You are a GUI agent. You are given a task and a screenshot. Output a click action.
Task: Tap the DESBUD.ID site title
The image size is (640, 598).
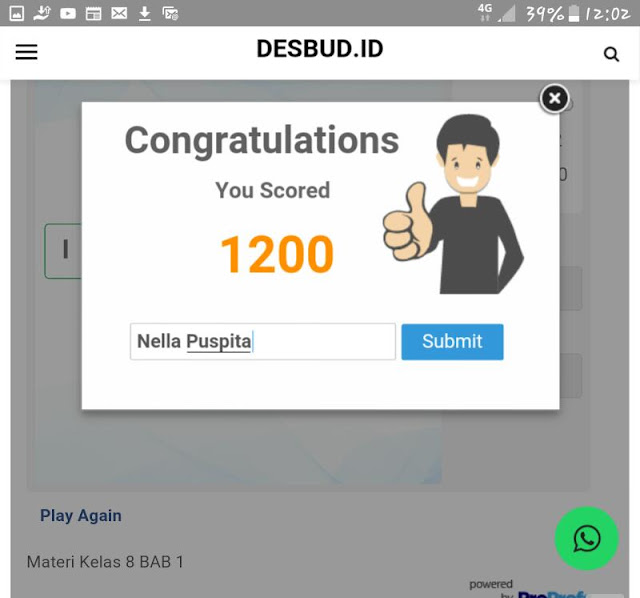(320, 49)
